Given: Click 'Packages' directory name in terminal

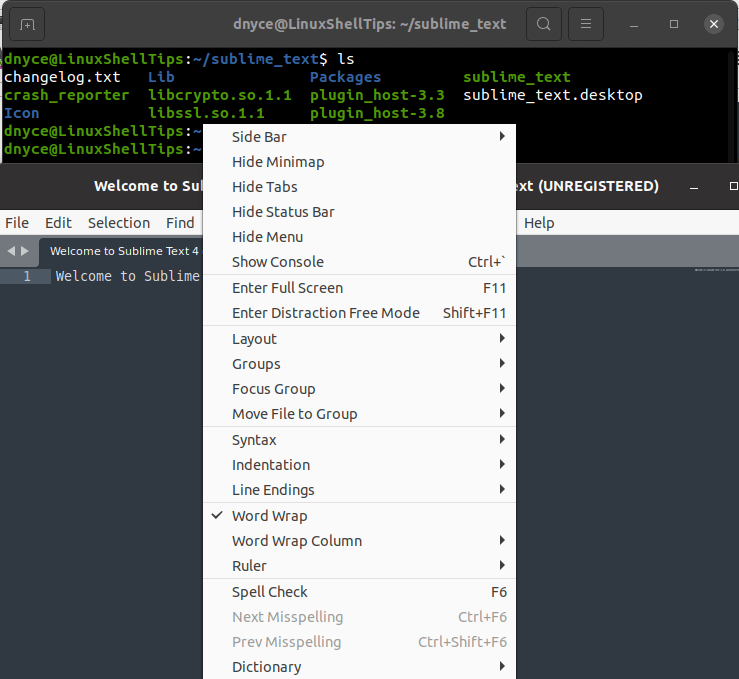Looking at the screenshot, I should (345, 77).
